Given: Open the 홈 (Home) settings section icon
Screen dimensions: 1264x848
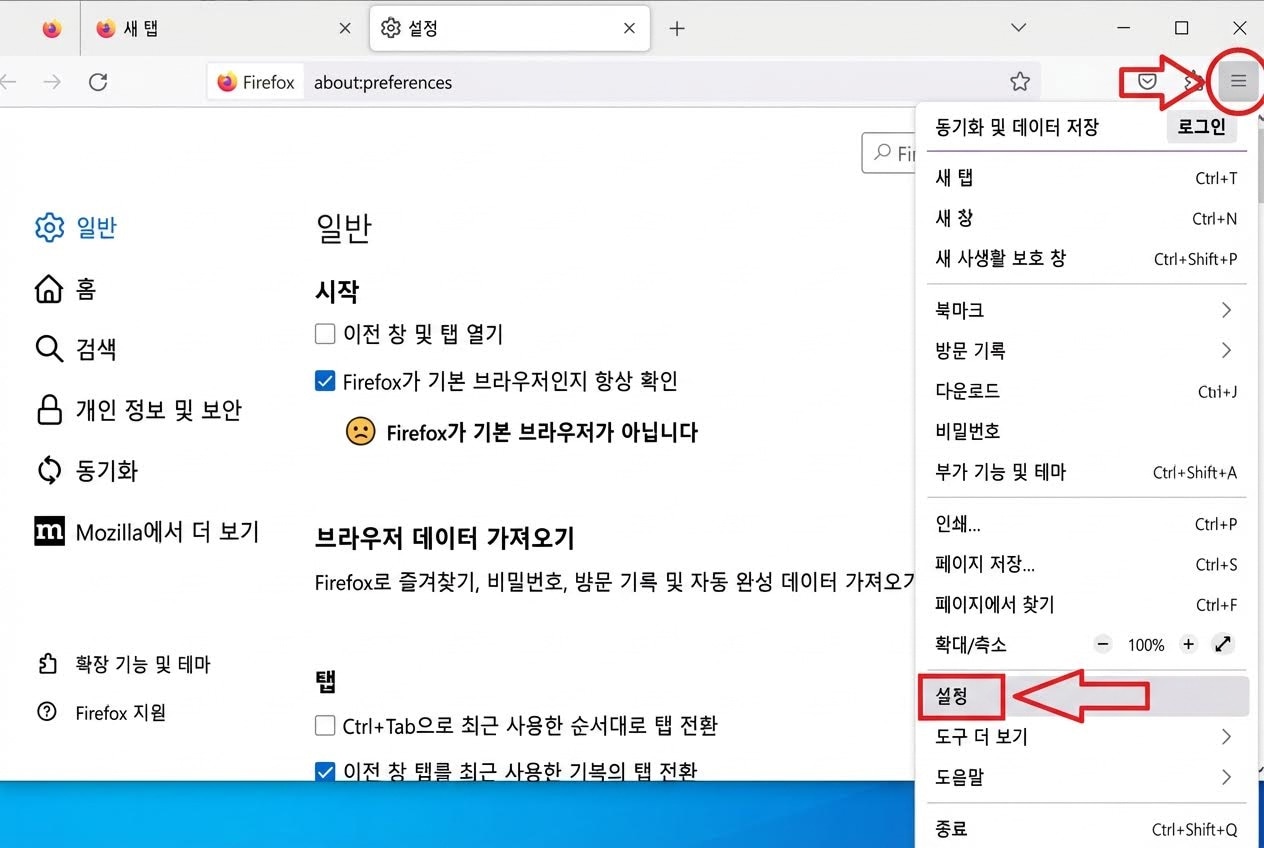Looking at the screenshot, I should pyautogui.click(x=49, y=289).
